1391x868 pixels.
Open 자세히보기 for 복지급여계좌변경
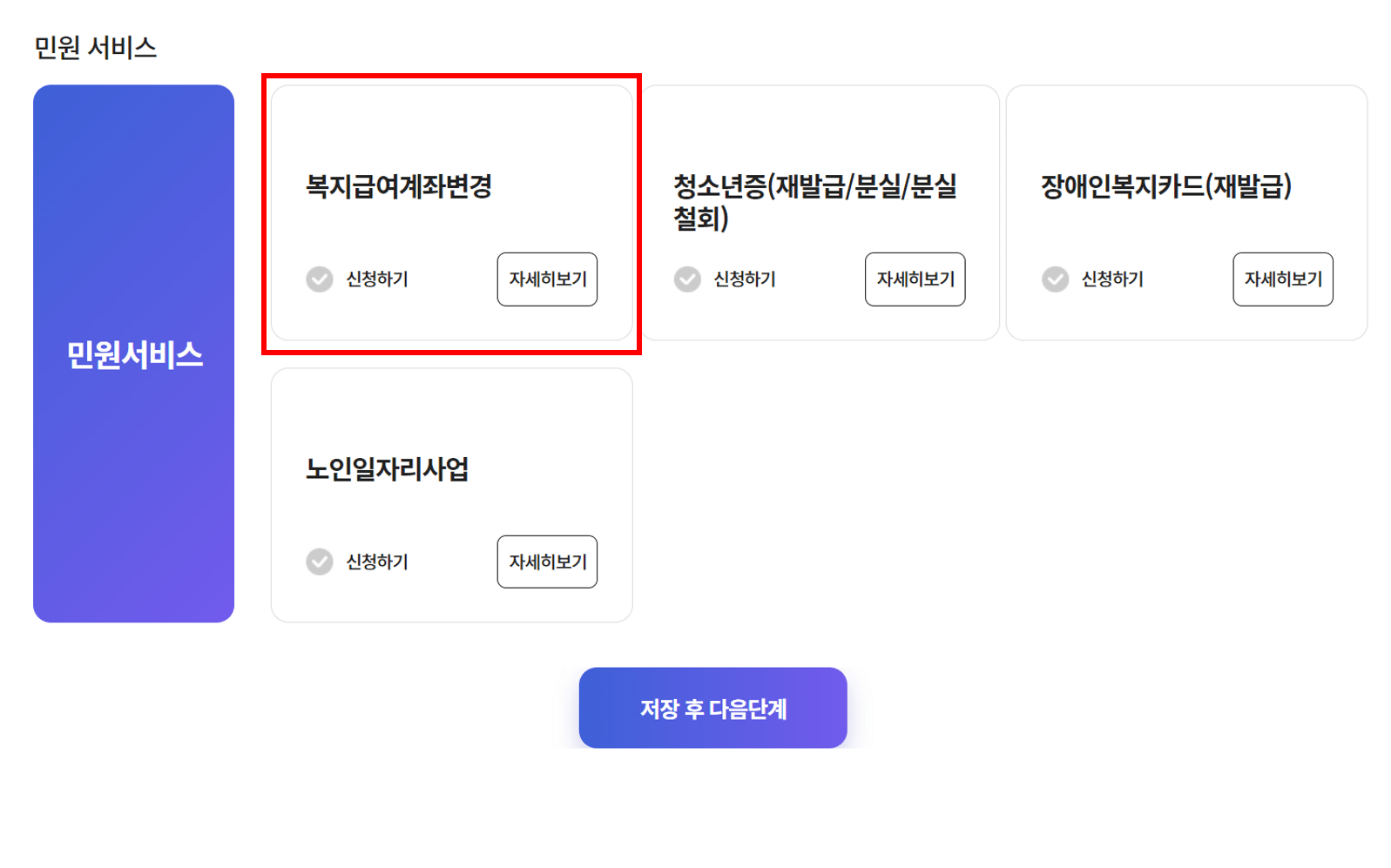tap(546, 279)
